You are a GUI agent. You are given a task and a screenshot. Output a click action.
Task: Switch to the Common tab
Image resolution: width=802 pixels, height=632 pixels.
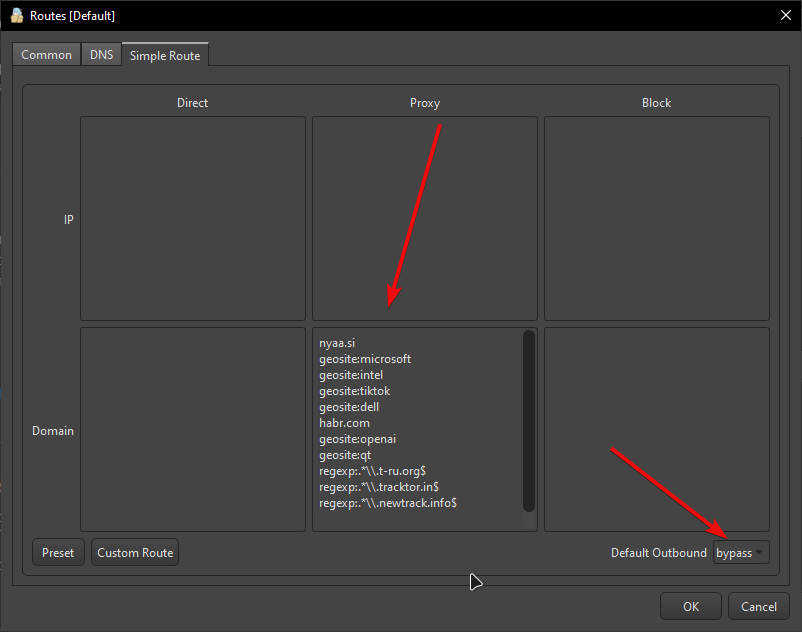click(47, 55)
